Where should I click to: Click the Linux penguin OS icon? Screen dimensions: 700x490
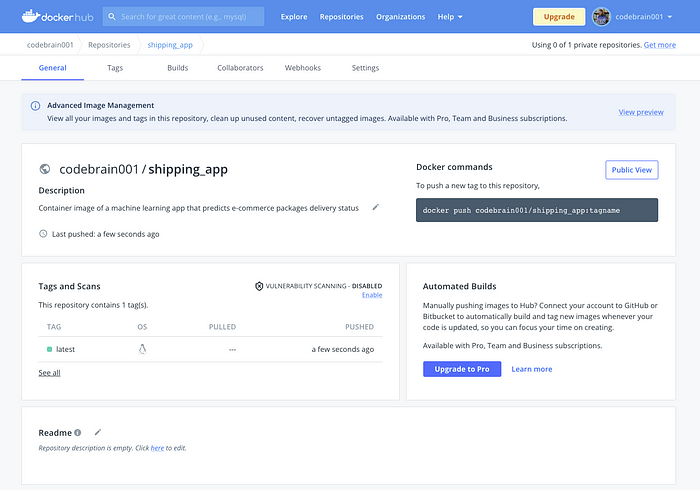click(142, 349)
